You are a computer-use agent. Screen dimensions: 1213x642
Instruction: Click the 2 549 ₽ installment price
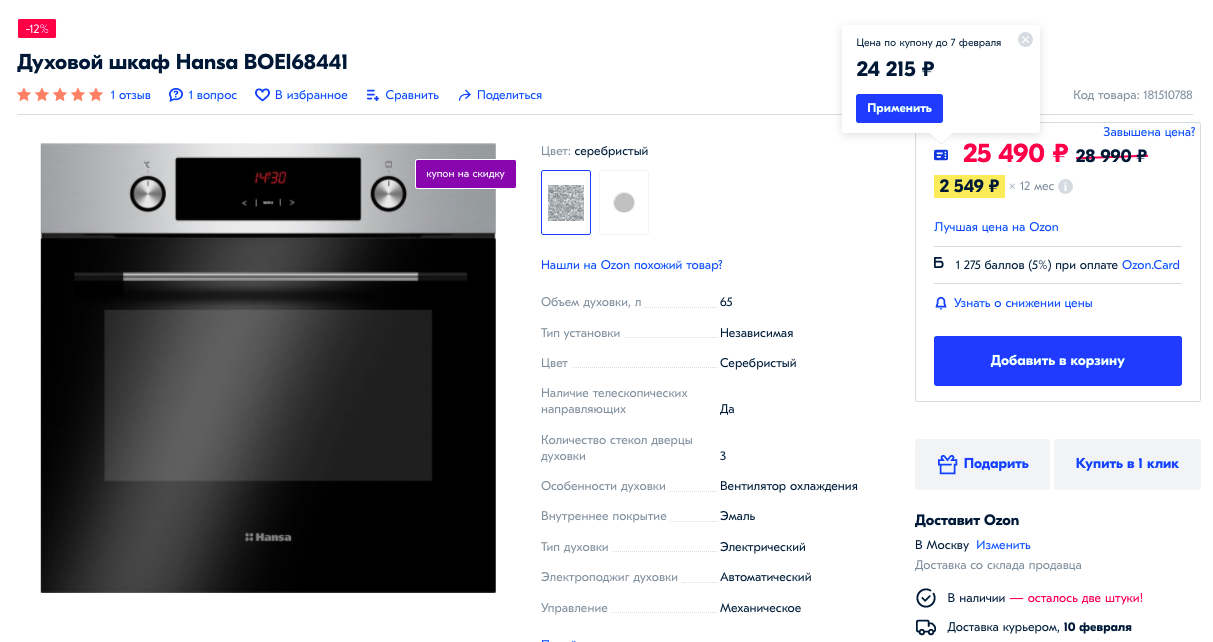(969, 186)
